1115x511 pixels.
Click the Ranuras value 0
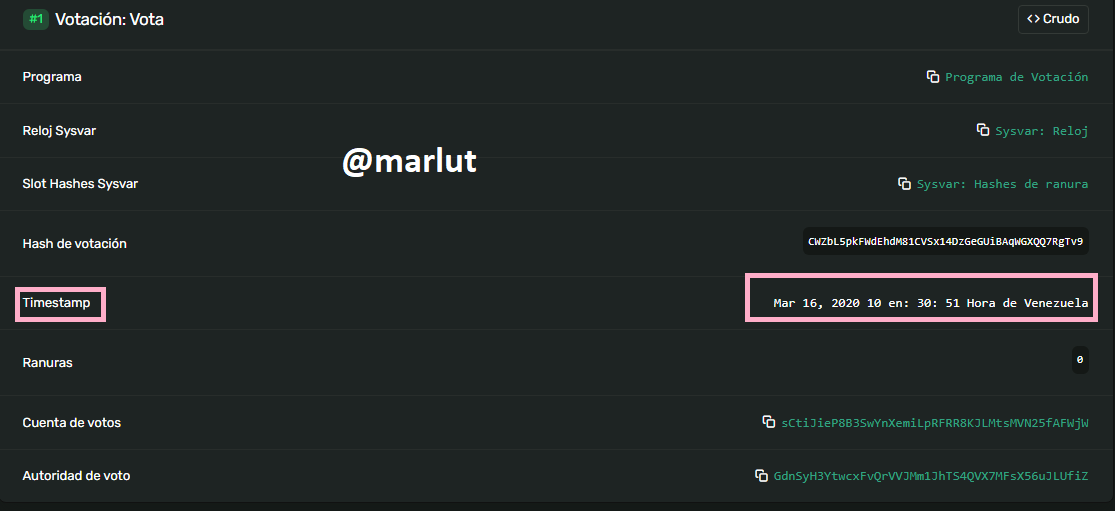1079,360
